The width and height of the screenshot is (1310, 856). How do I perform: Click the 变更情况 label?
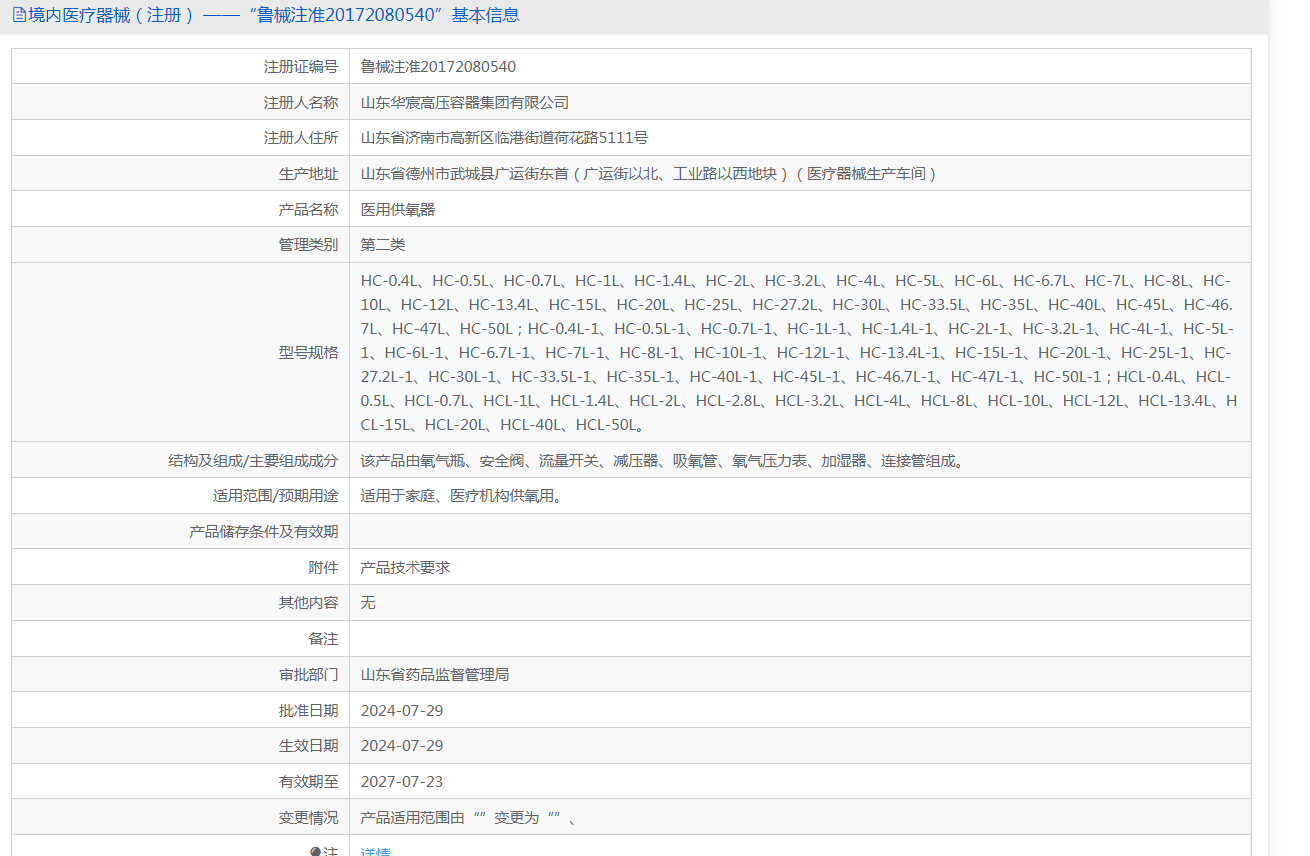click(x=308, y=818)
